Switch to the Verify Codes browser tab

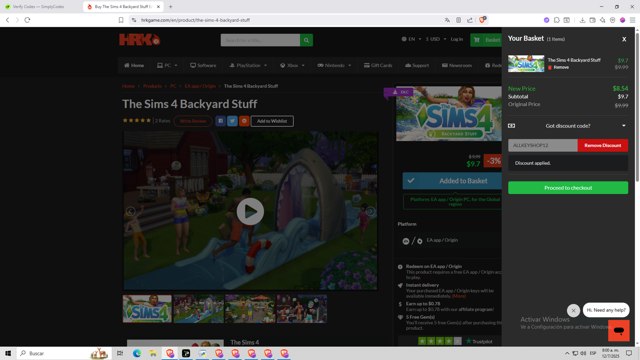(x=39, y=7)
